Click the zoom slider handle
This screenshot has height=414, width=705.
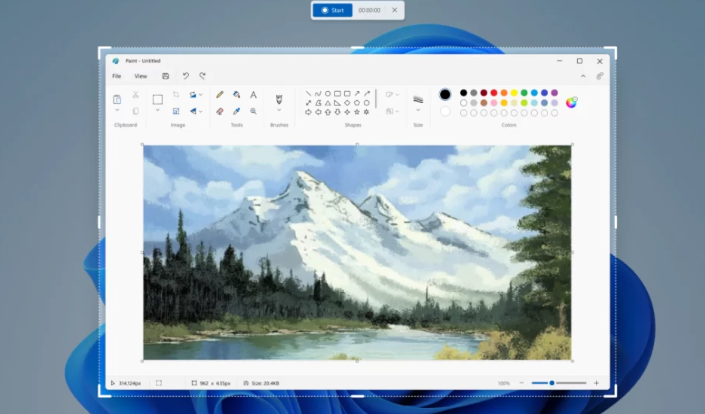(552, 383)
